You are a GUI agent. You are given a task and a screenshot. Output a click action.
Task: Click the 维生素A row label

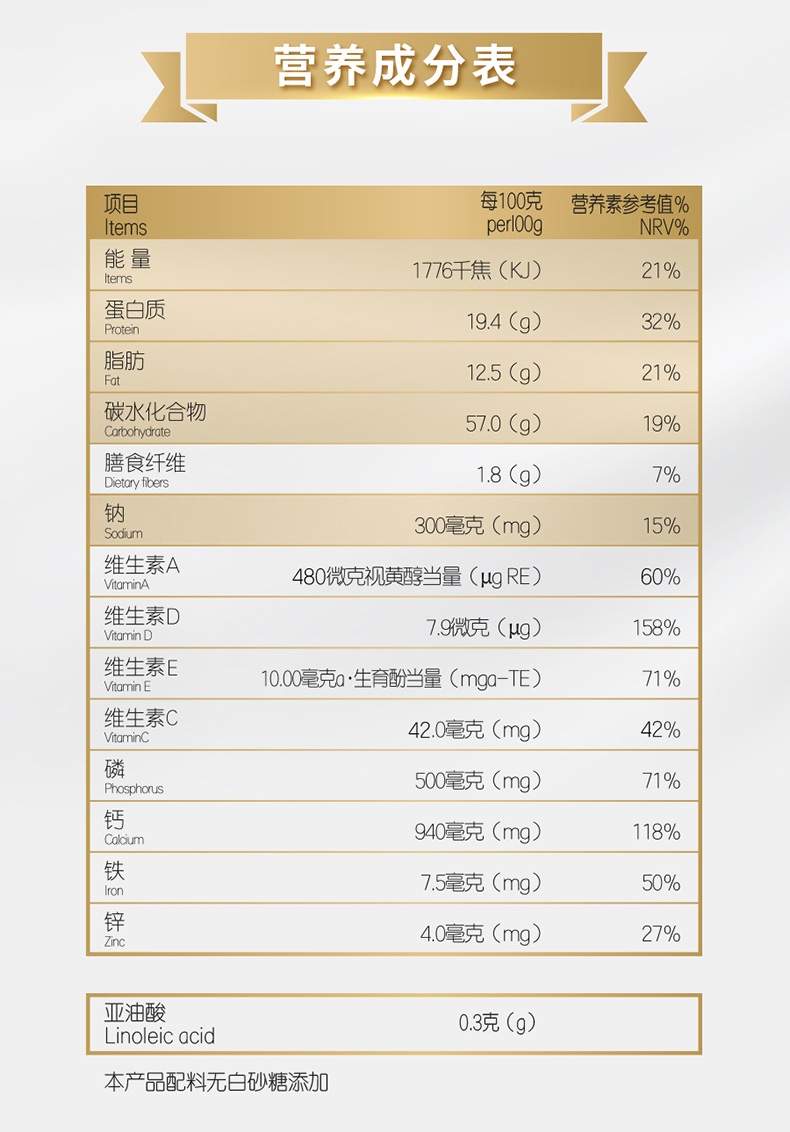pyautogui.click(x=141, y=572)
